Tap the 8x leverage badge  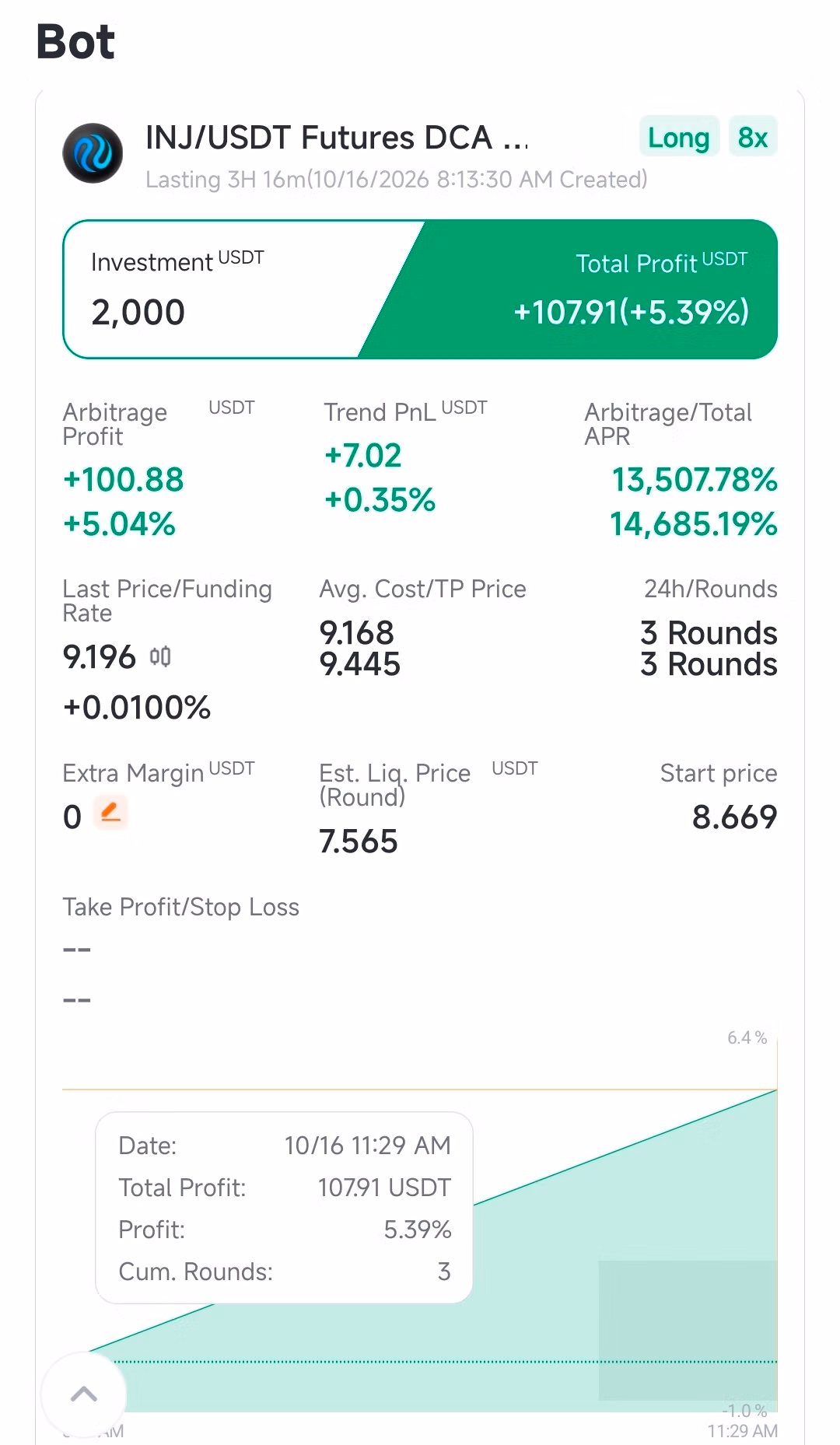753,138
